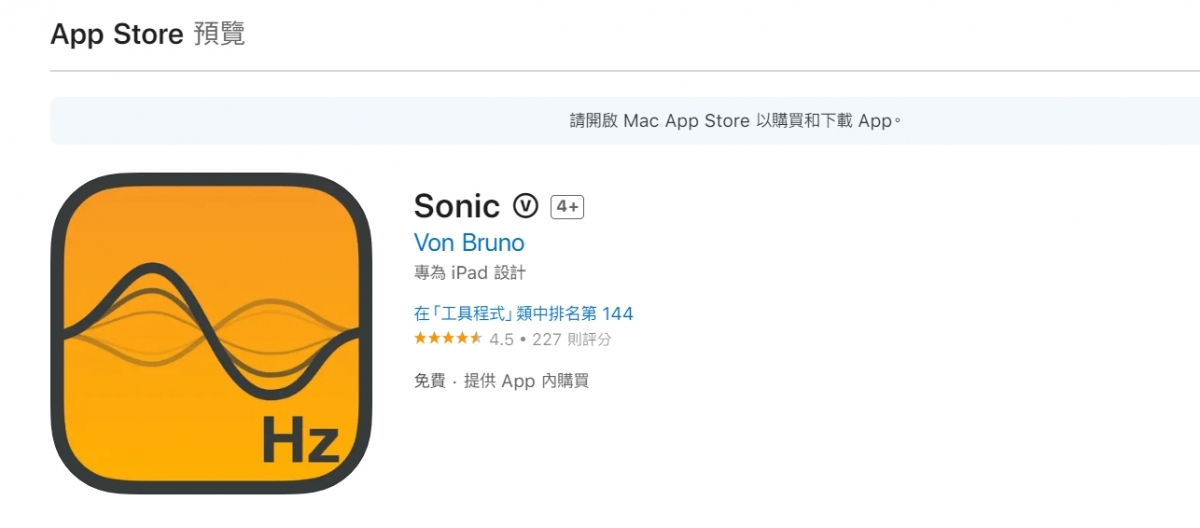The height and width of the screenshot is (528, 1200).
Task: Click the App Store header title
Action: (x=116, y=35)
